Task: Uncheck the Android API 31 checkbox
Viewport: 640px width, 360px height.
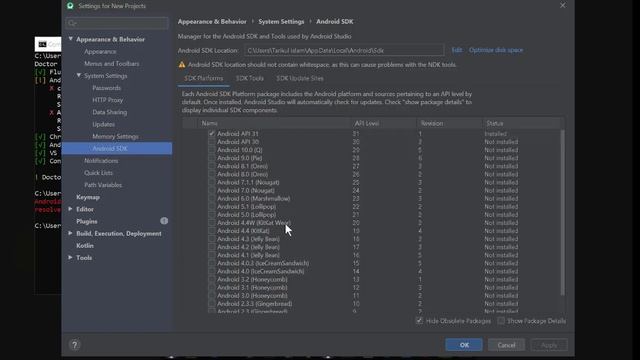Action: pos(211,133)
